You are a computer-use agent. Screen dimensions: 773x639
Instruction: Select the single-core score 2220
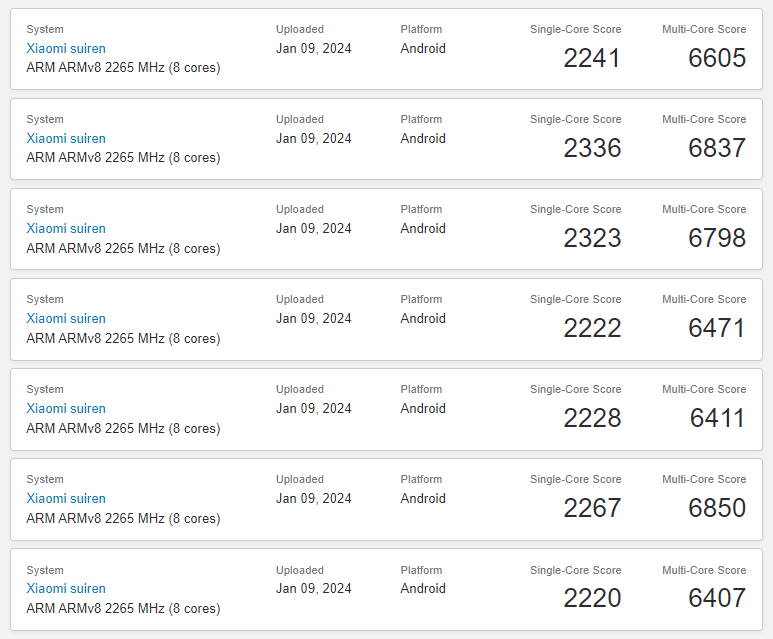(x=592, y=598)
